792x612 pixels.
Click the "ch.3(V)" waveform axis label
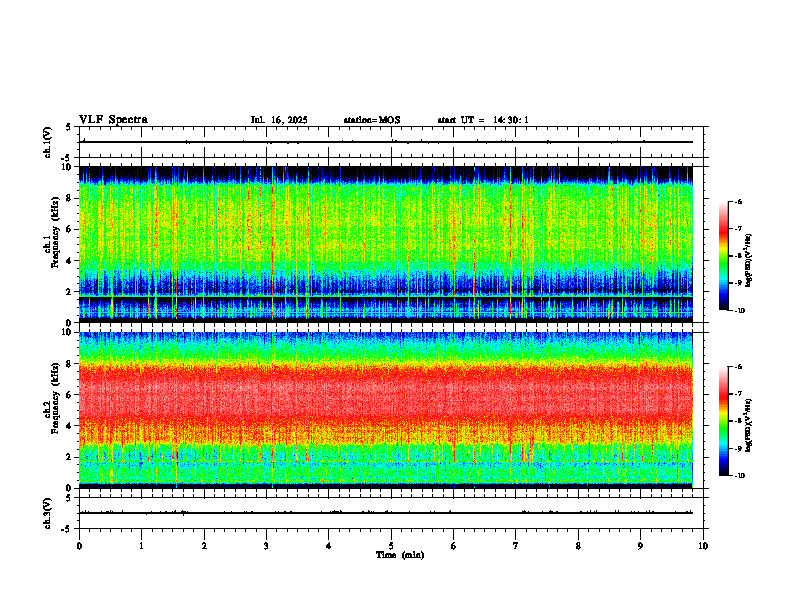tap(47, 513)
